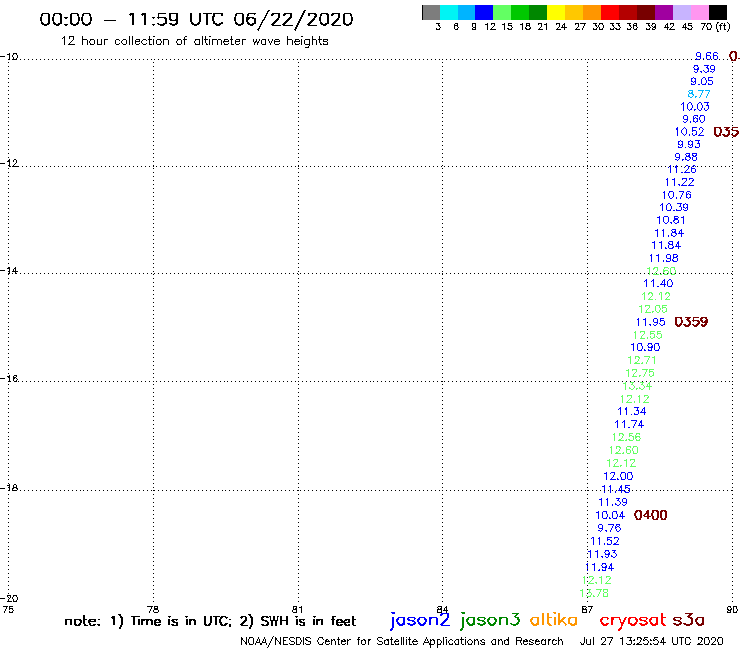The image size is (740, 650).
Task: Click the subtitle '12 hour collection of altimeter wave heights'
Action: click(194, 41)
